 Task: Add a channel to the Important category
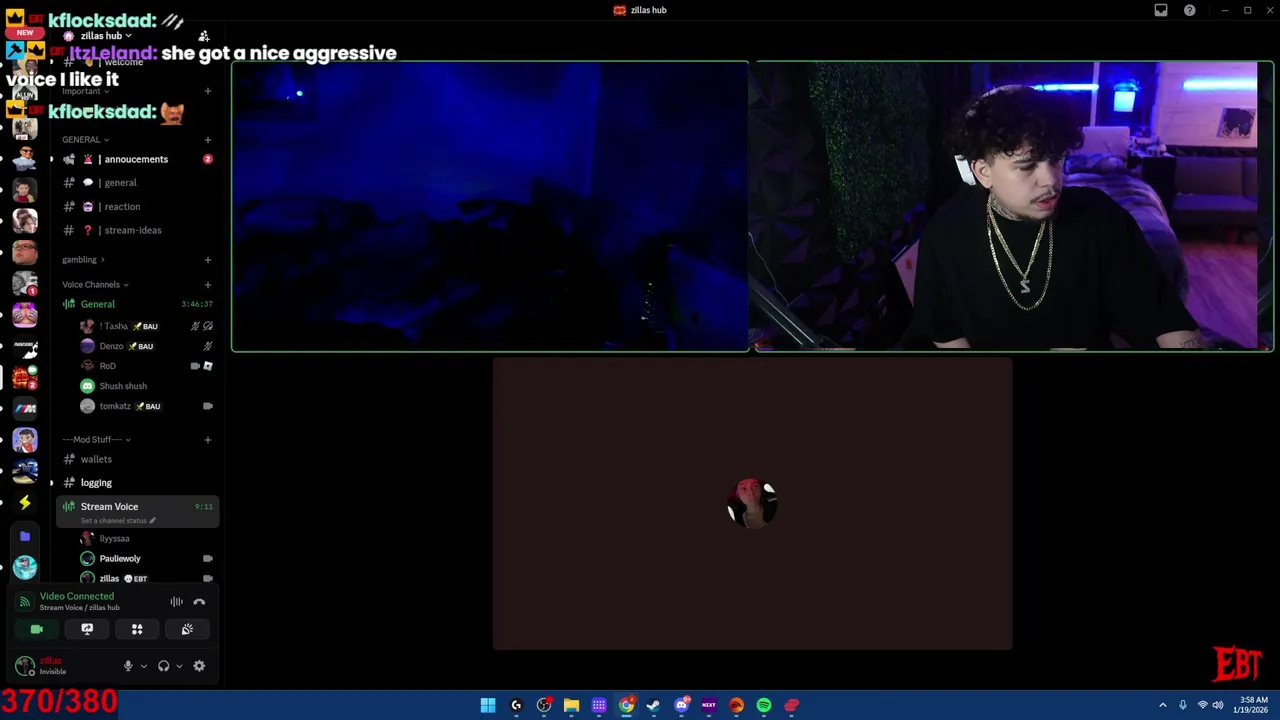[208, 91]
